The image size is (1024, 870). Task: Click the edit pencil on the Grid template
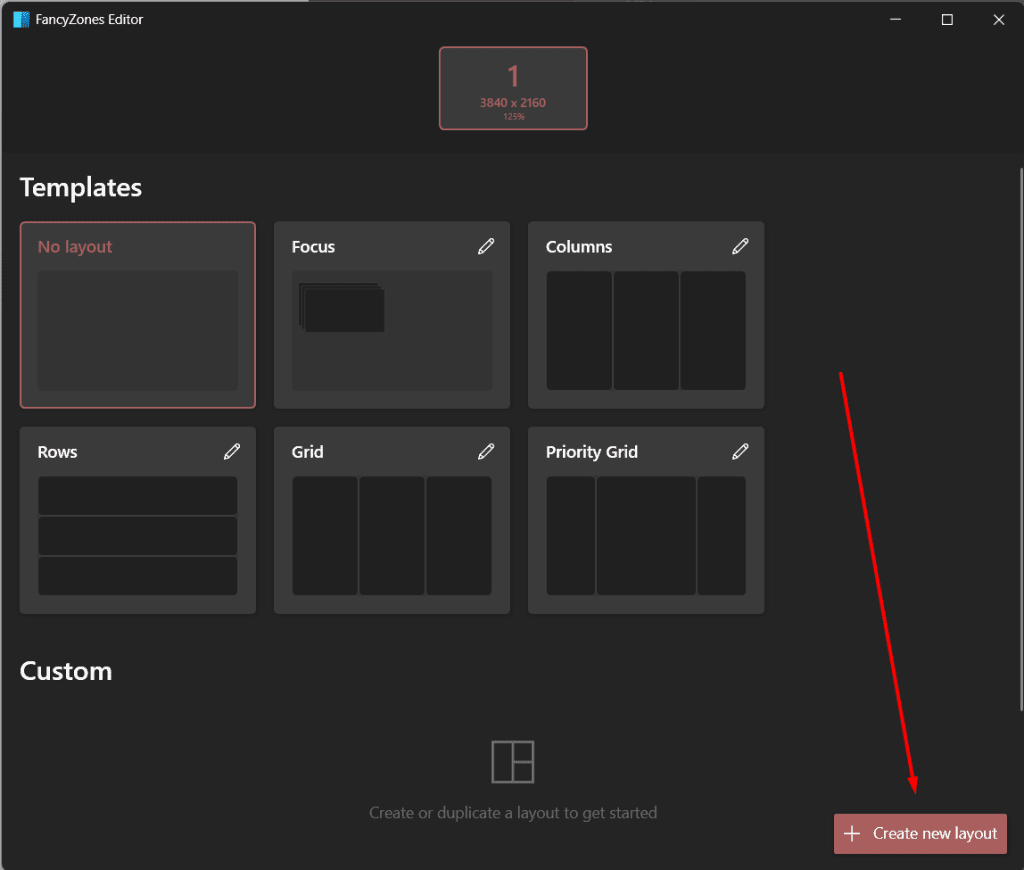point(487,451)
